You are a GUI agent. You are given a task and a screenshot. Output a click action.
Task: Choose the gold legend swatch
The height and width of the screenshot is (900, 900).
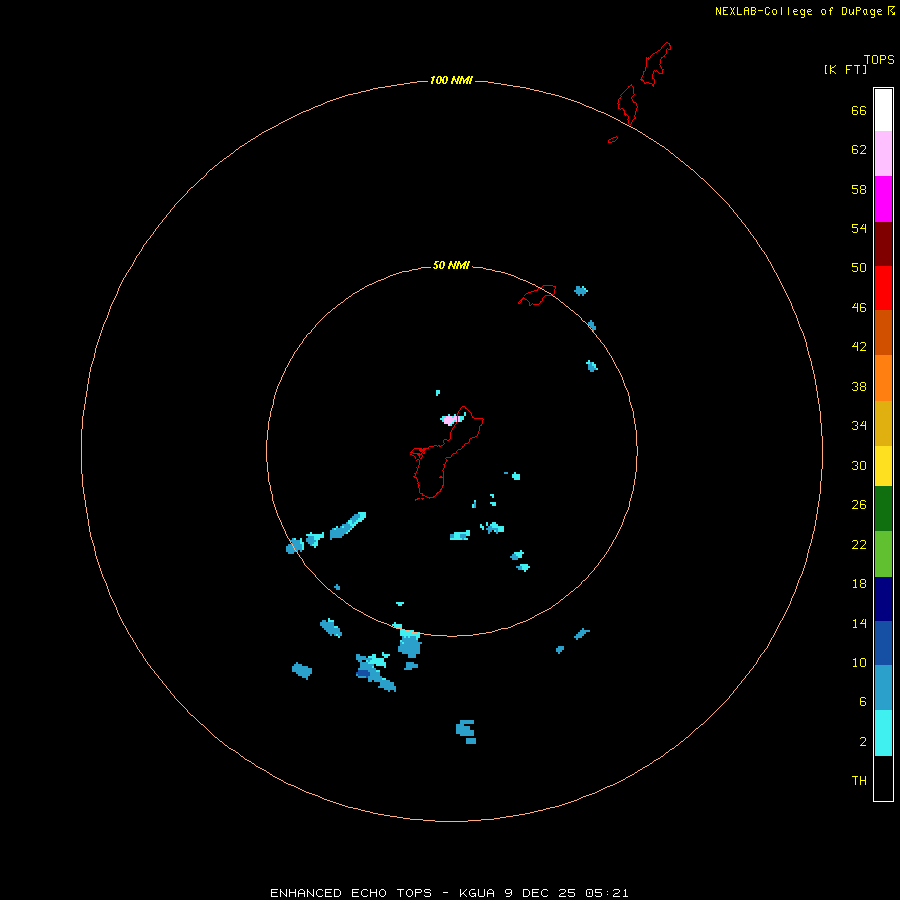click(x=883, y=423)
